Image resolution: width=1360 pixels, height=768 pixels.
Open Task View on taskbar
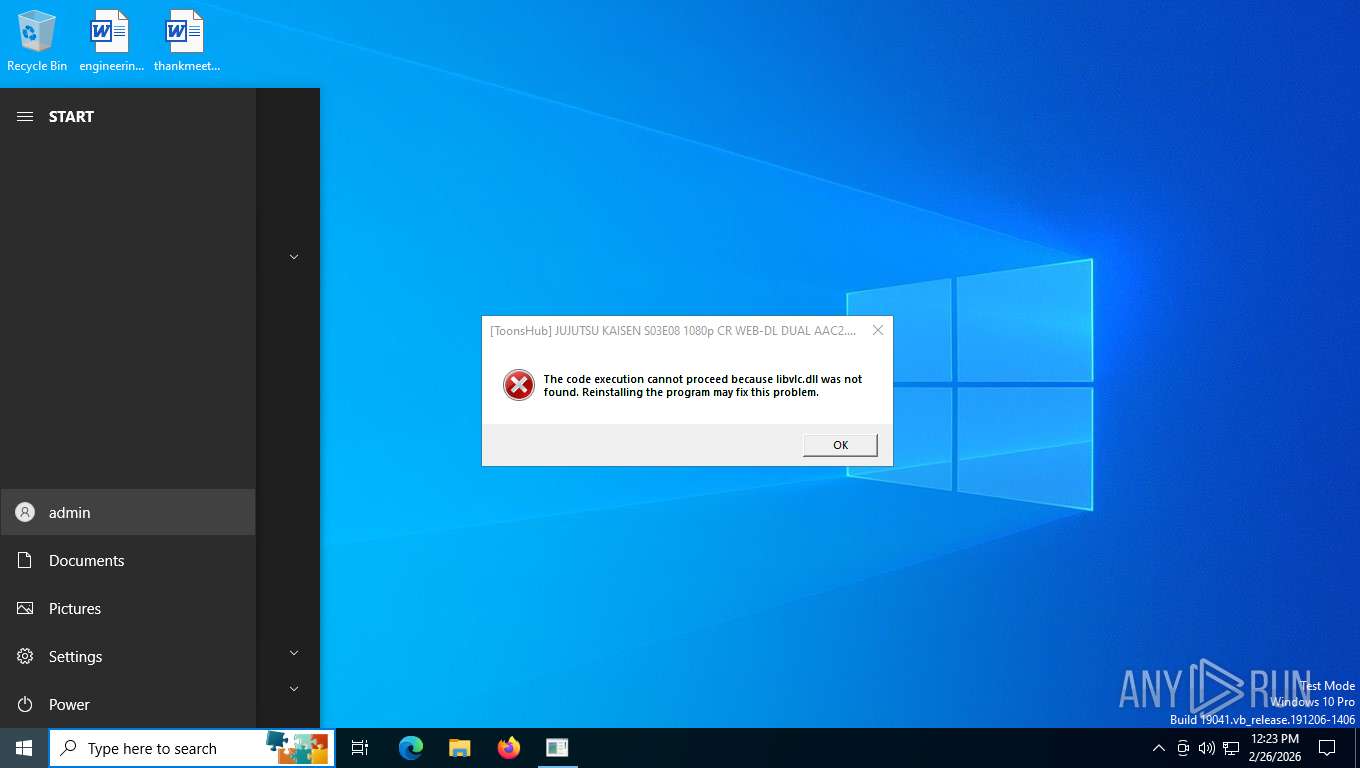pyautogui.click(x=360, y=748)
